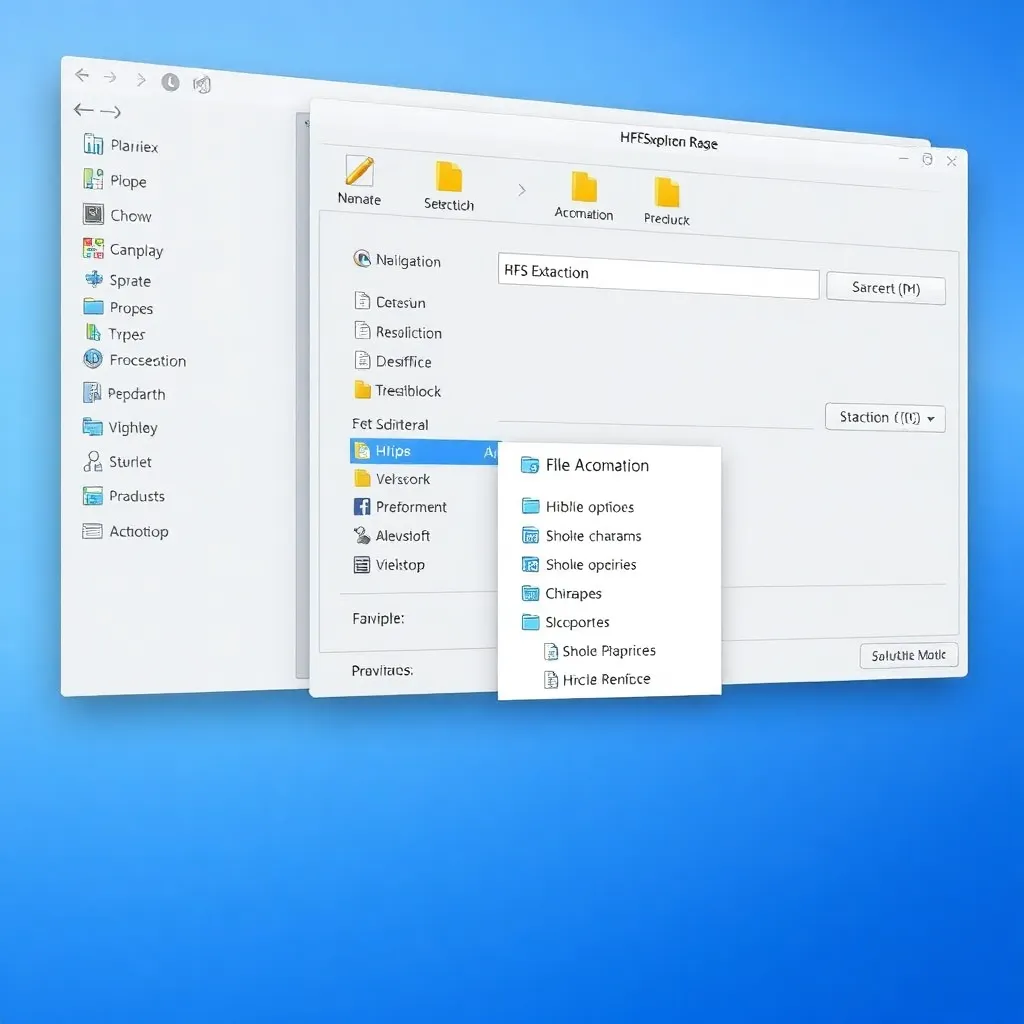This screenshot has height=1024, width=1024.
Task: Open the Acomation folder in toolbar
Action: click(584, 187)
